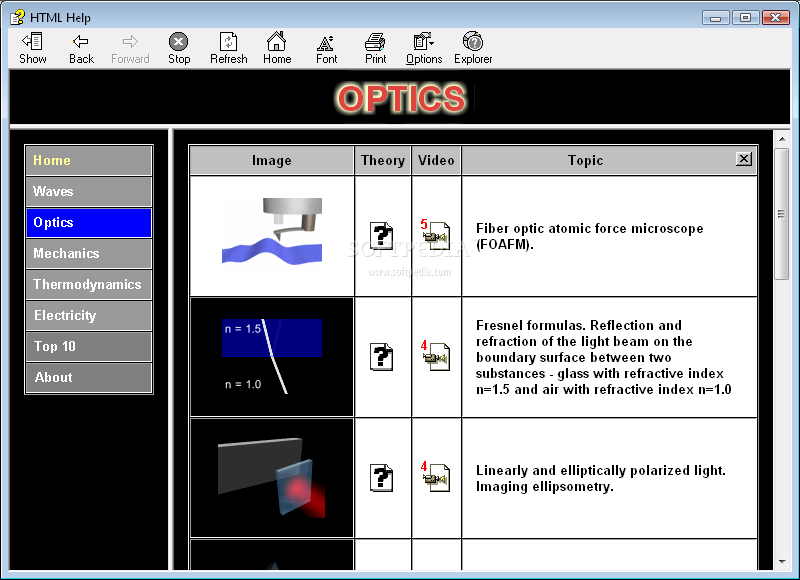Open the Thermodynamics section
This screenshot has height=580, width=800.
pyautogui.click(x=89, y=285)
